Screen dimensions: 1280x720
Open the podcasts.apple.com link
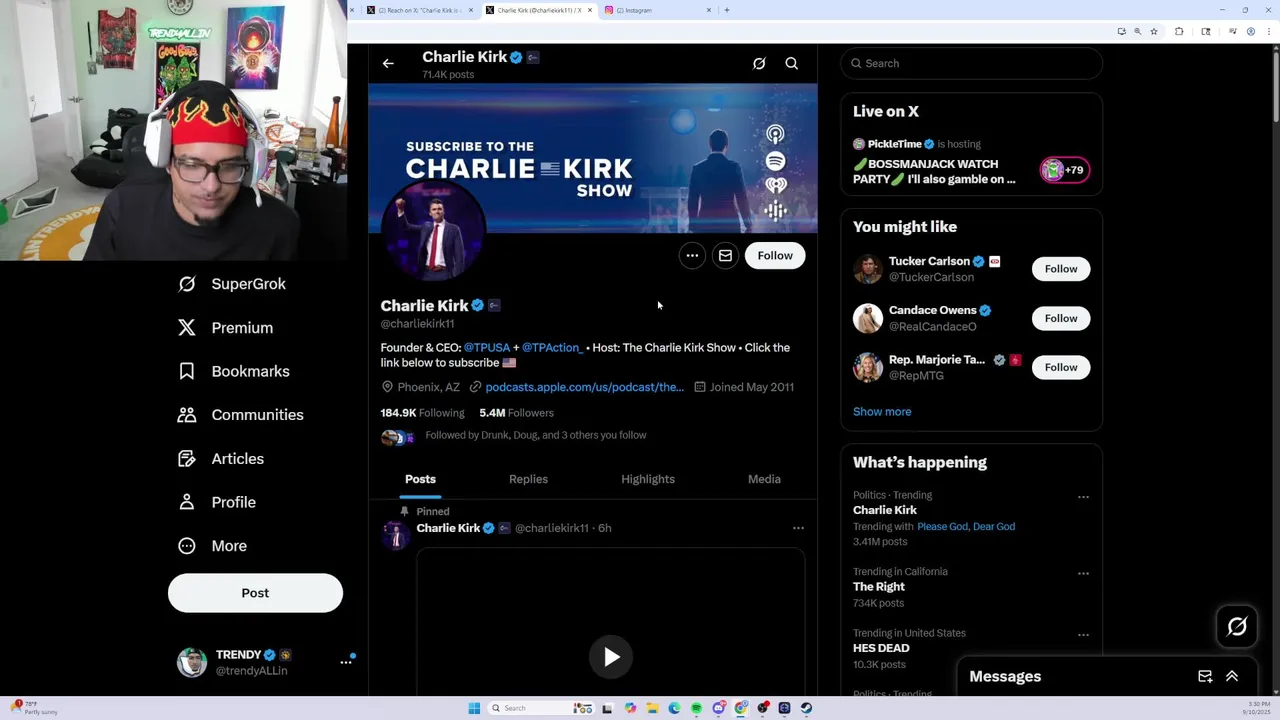coord(584,387)
